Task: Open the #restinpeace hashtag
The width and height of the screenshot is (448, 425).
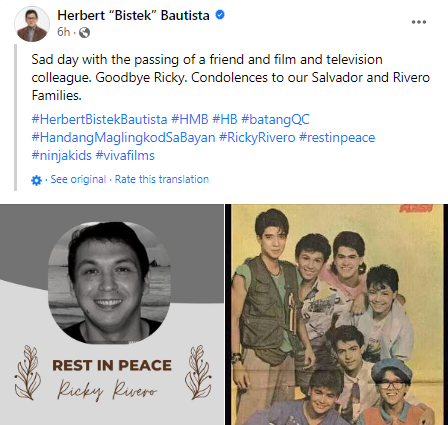Action: 337,138
